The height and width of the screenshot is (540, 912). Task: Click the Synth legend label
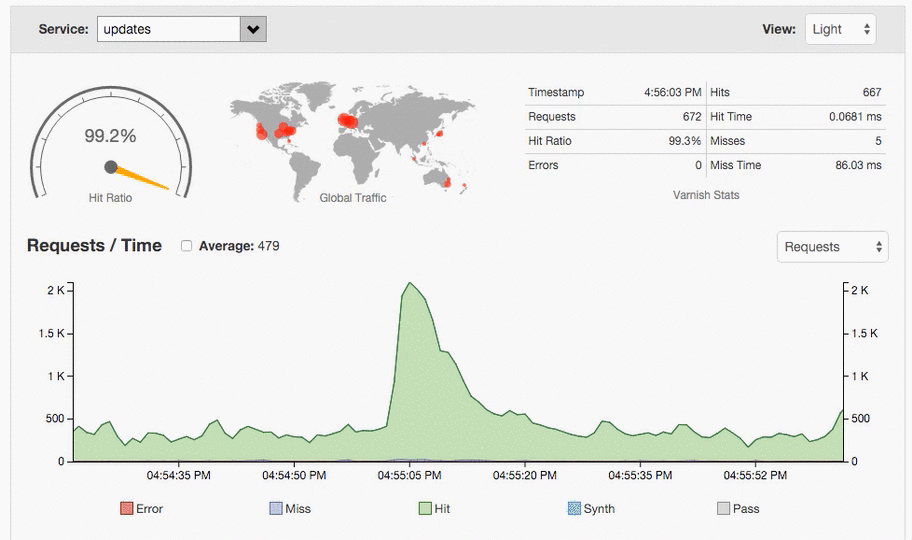tap(599, 509)
